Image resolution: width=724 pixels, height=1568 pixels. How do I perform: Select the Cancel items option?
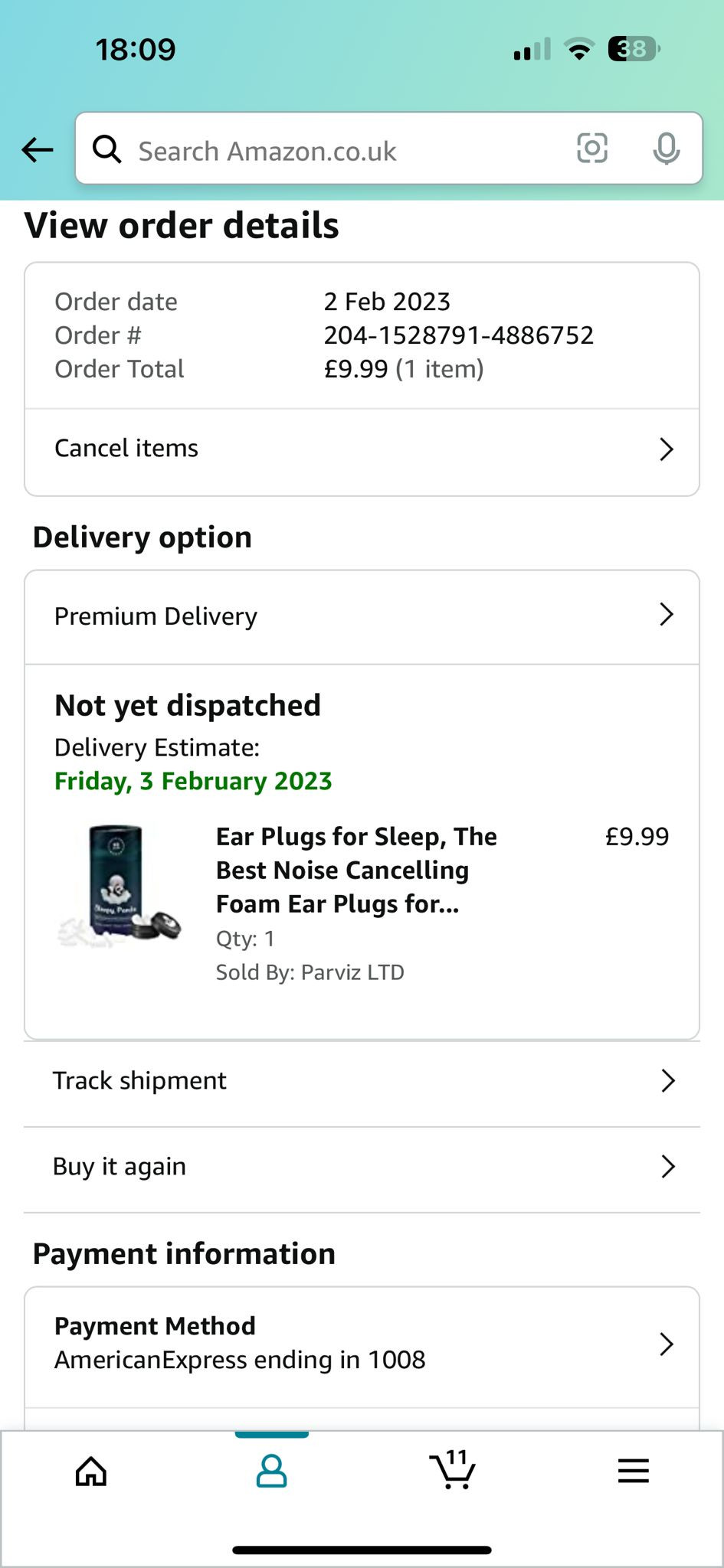pyautogui.click(x=126, y=449)
